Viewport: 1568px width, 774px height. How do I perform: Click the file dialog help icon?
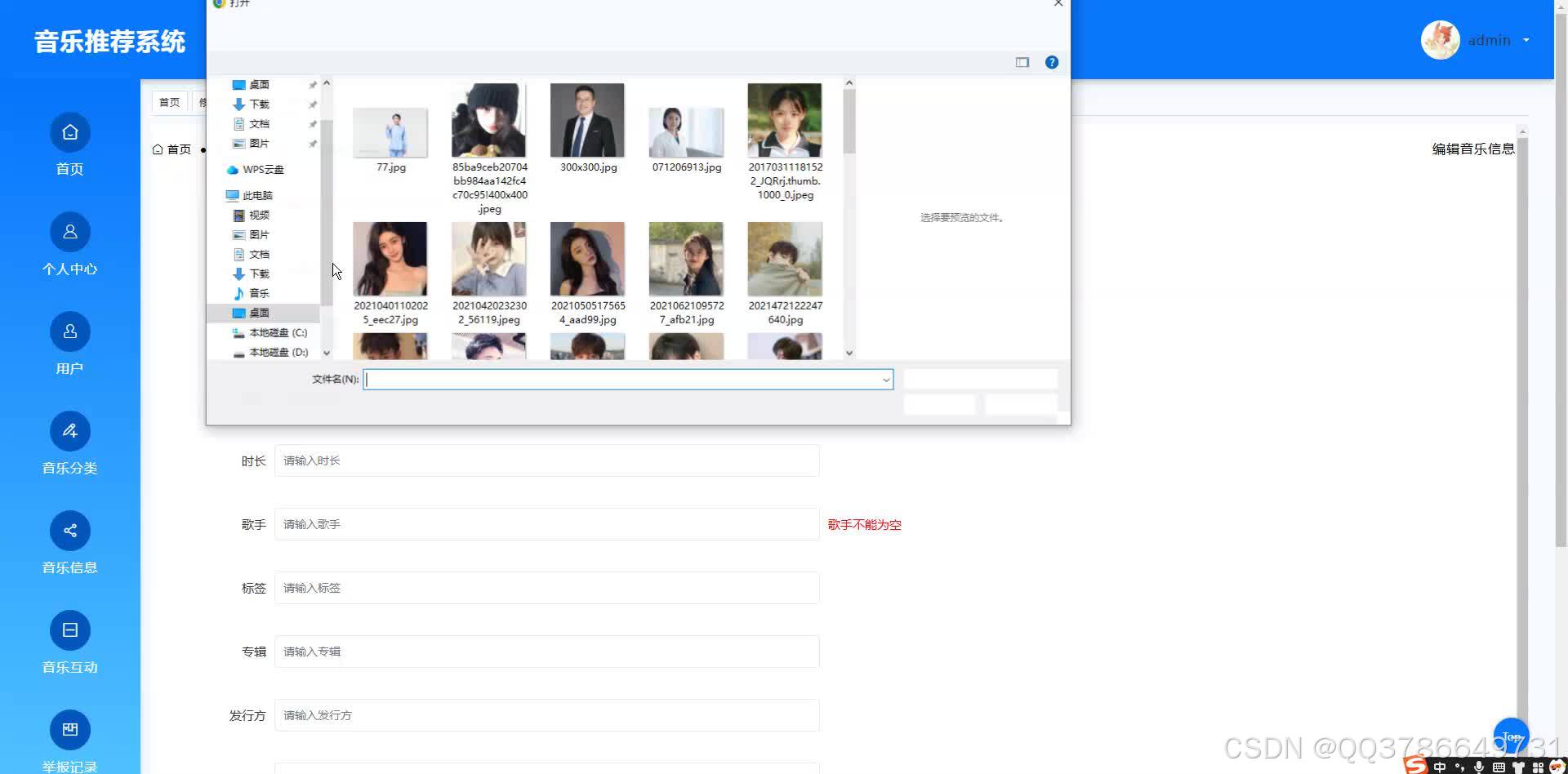click(x=1052, y=62)
